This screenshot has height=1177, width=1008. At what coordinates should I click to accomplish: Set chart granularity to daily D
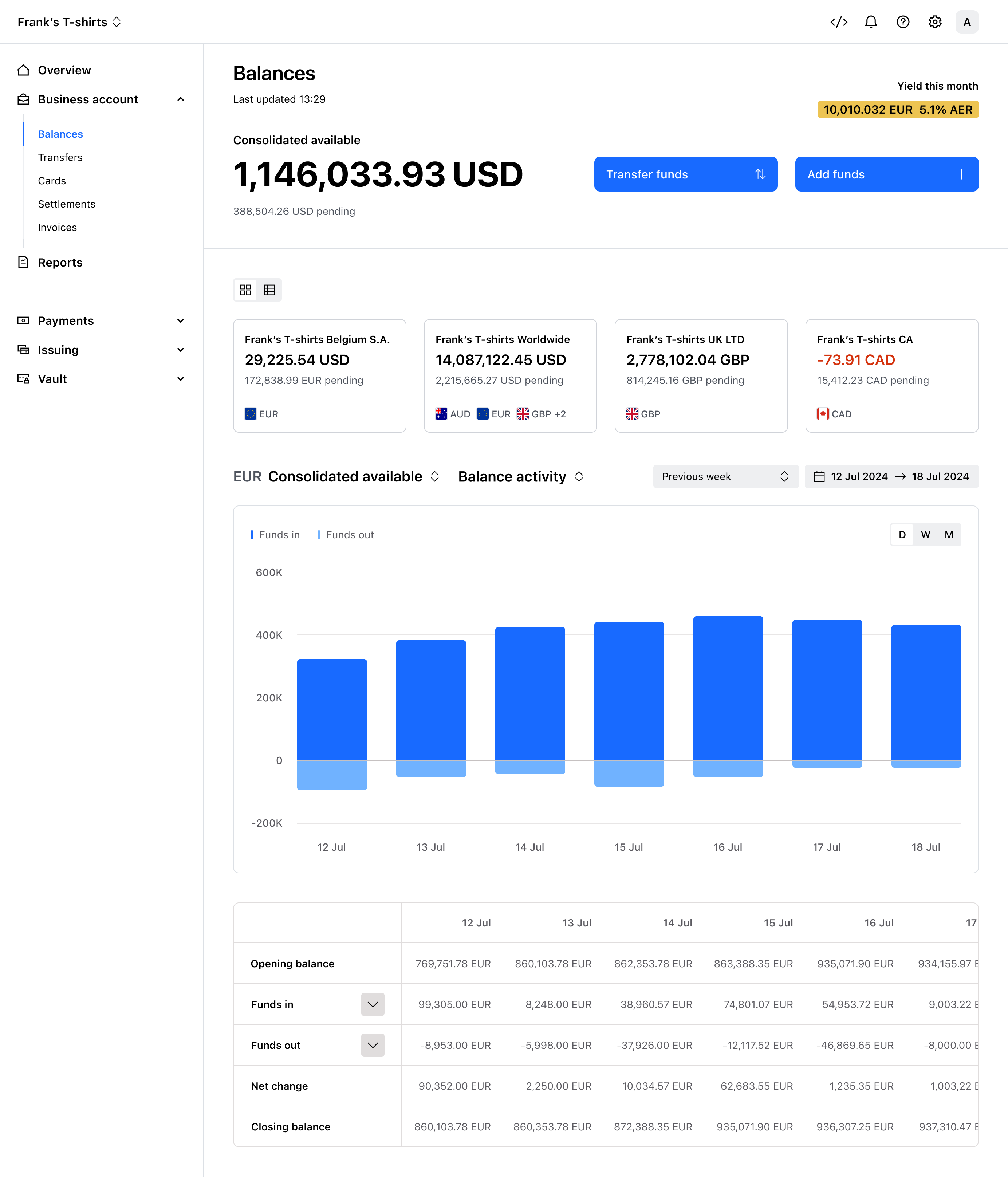[x=902, y=535]
